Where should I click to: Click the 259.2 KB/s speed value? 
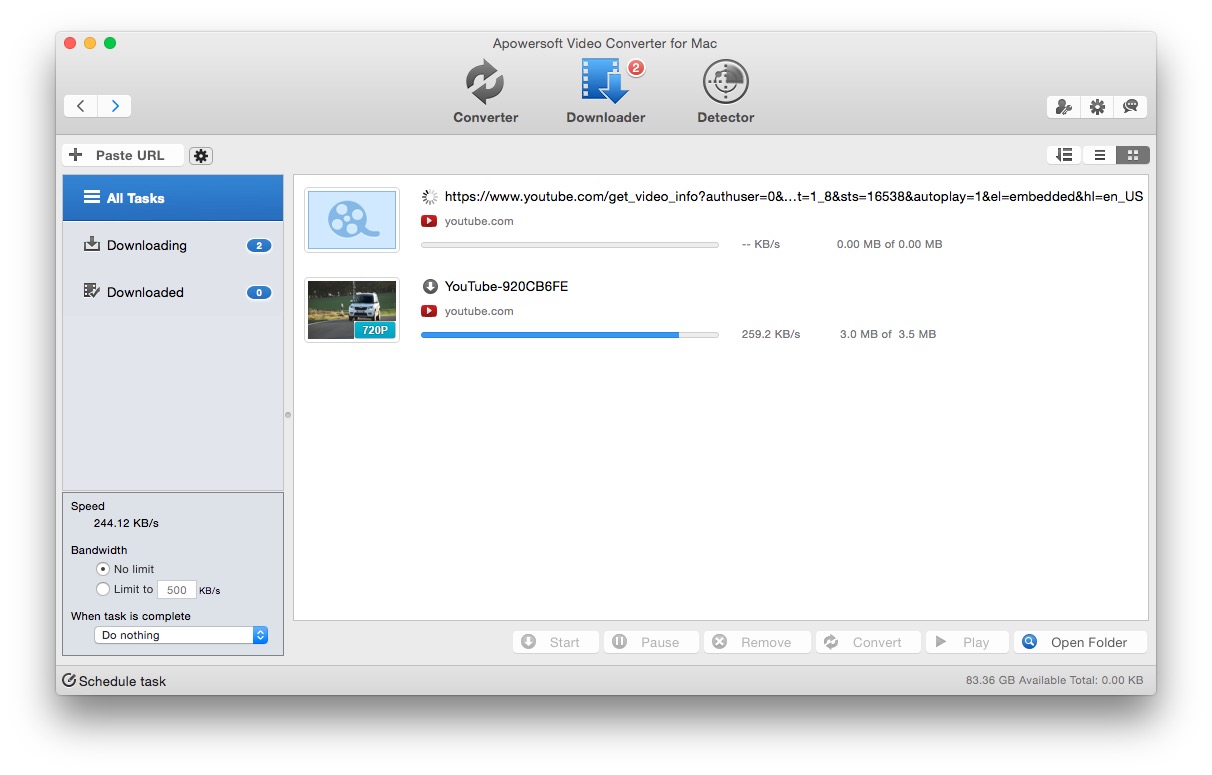[771, 334]
